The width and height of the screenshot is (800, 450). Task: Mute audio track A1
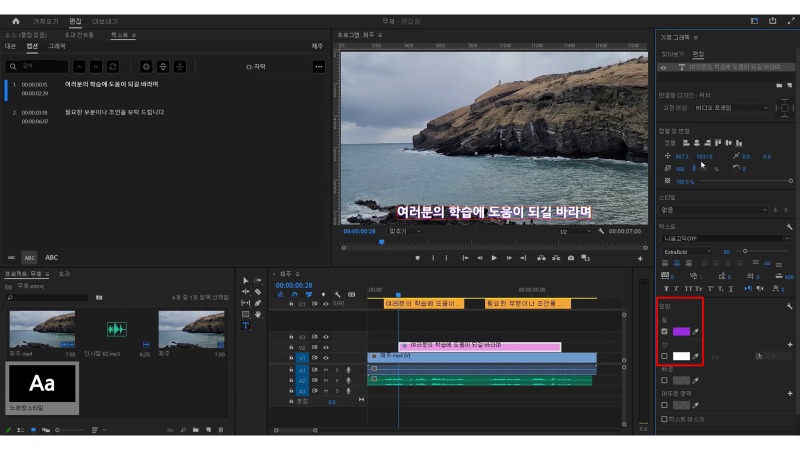pos(326,369)
